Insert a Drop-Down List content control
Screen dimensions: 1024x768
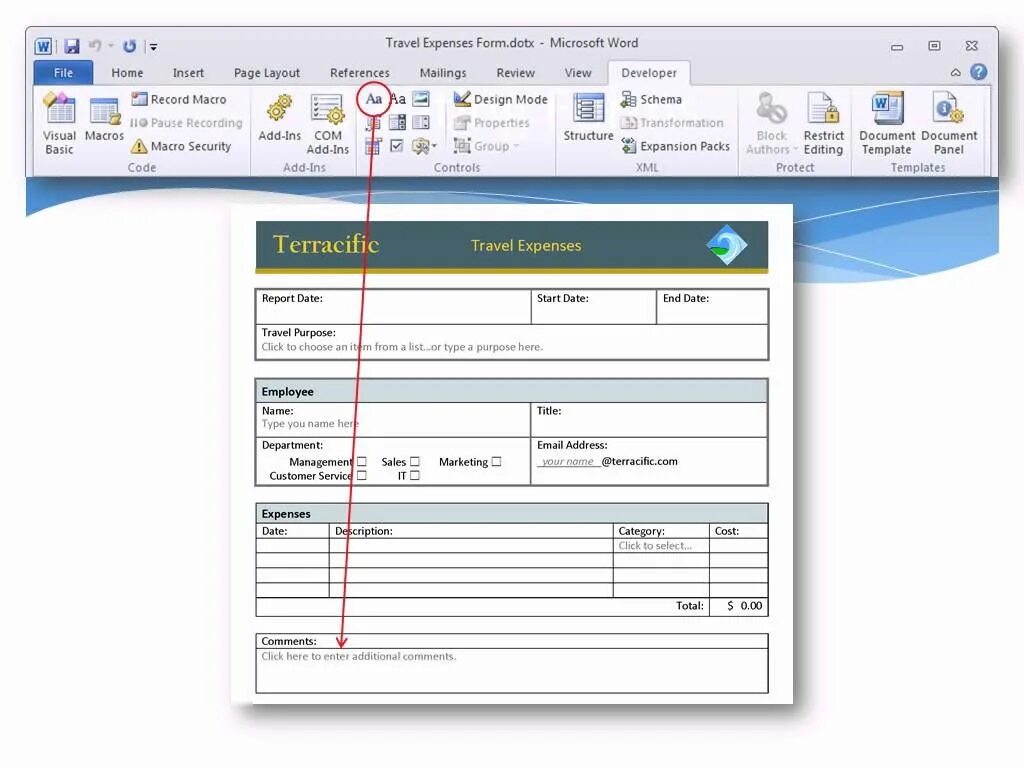421,123
